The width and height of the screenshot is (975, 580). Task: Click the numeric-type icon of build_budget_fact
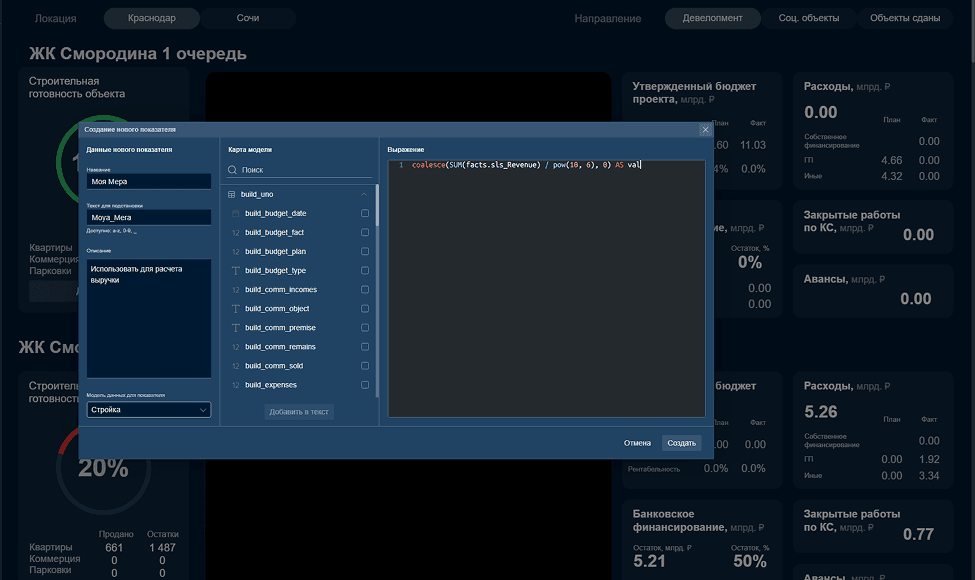[236, 232]
